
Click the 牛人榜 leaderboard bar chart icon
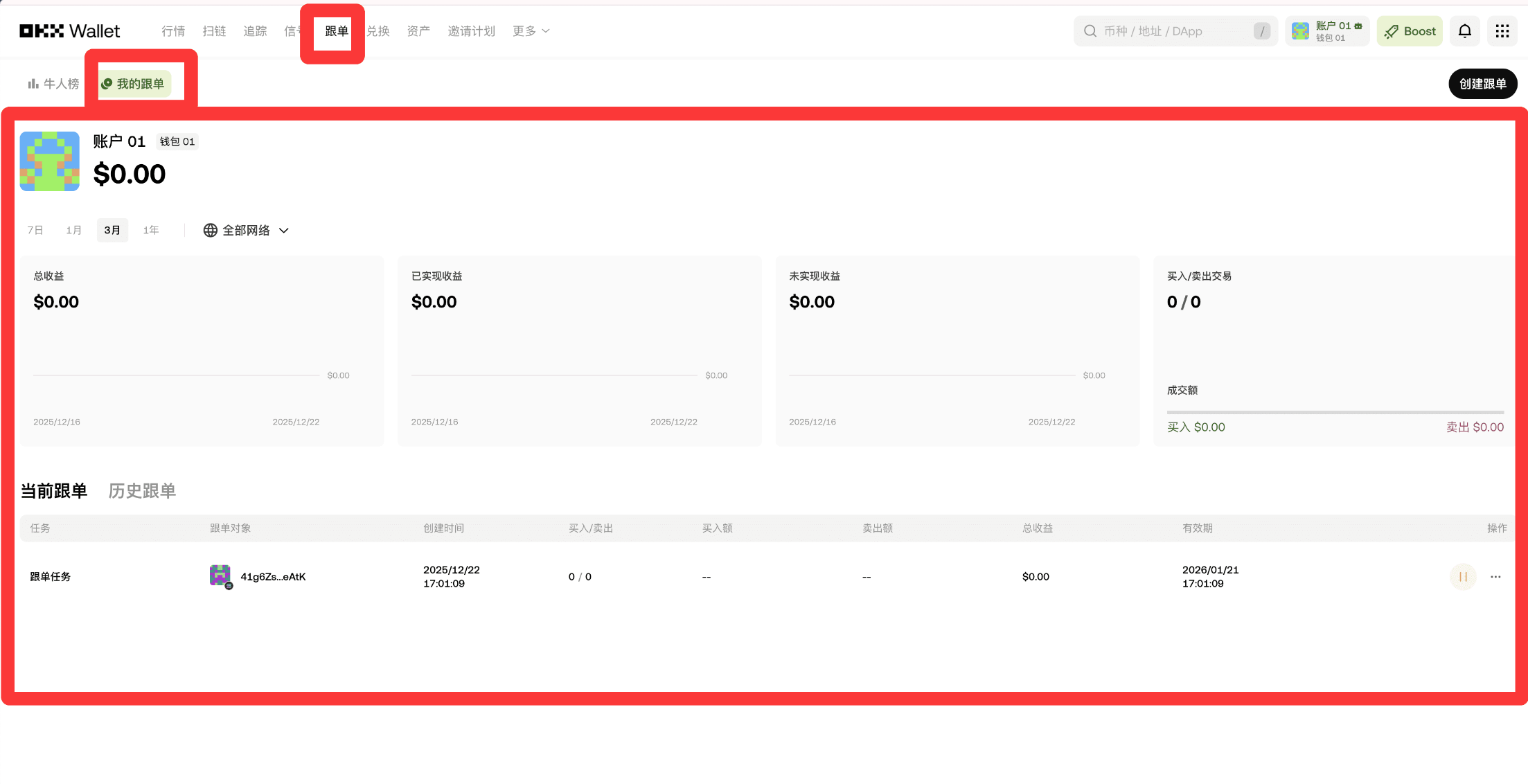[33, 84]
